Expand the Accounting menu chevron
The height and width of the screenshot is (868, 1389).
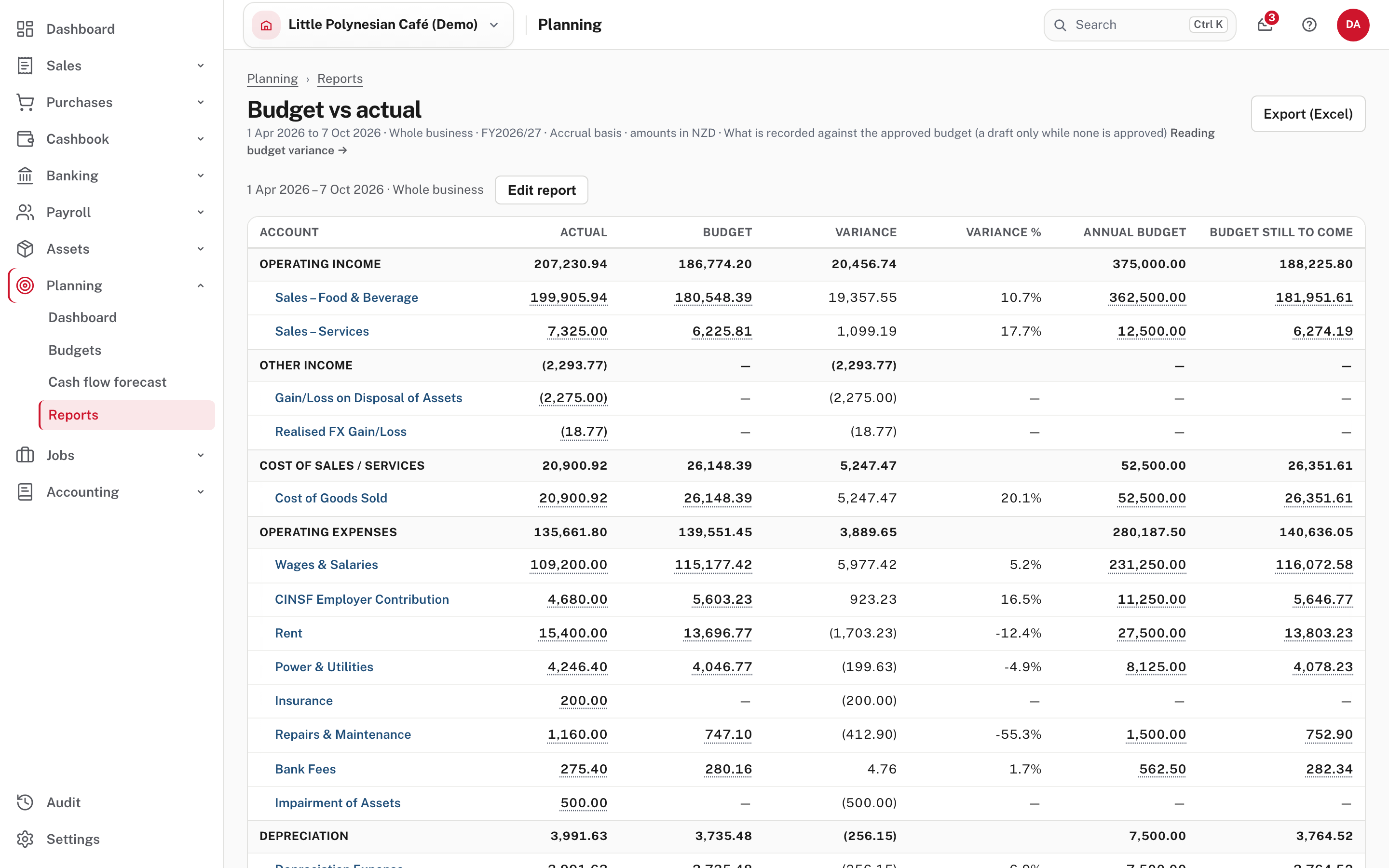[200, 492]
